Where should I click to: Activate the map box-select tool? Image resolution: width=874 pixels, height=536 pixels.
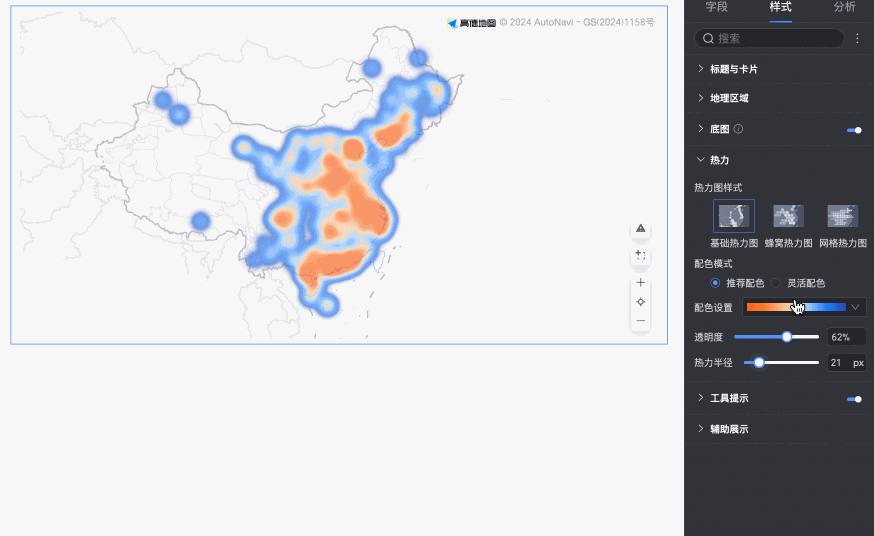point(640,256)
